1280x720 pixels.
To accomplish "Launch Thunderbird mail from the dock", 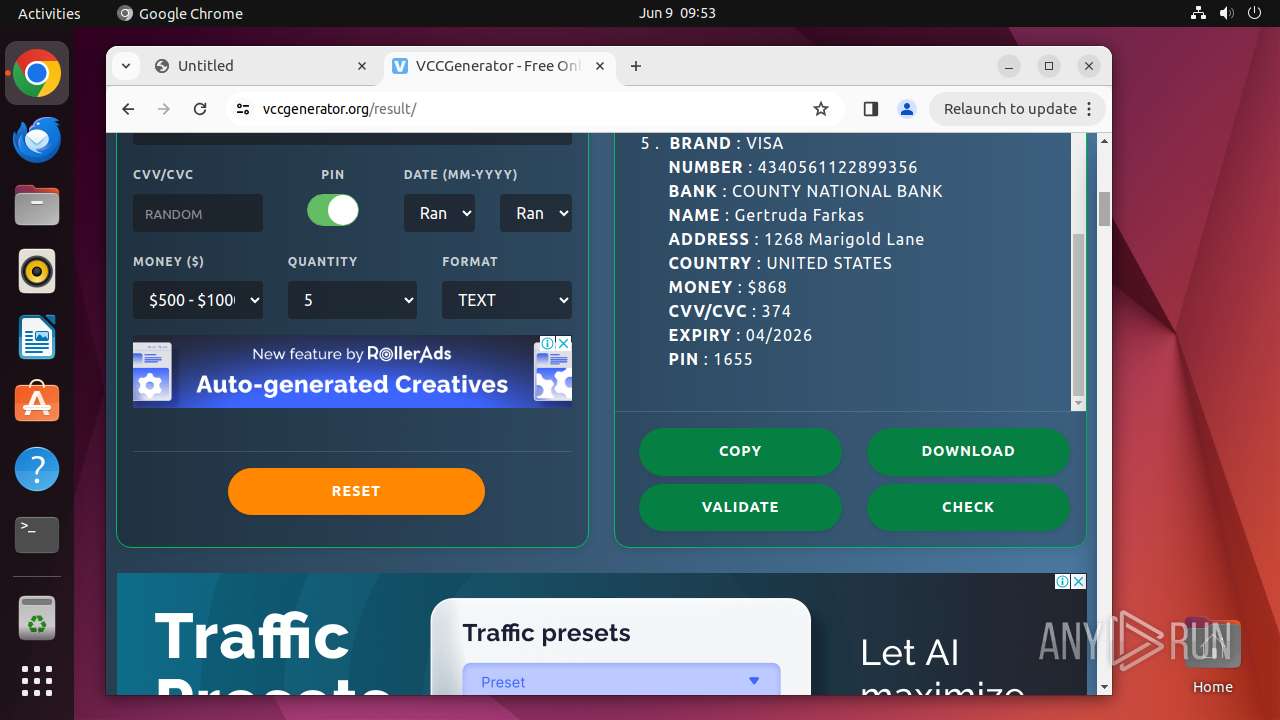I will coord(37,140).
